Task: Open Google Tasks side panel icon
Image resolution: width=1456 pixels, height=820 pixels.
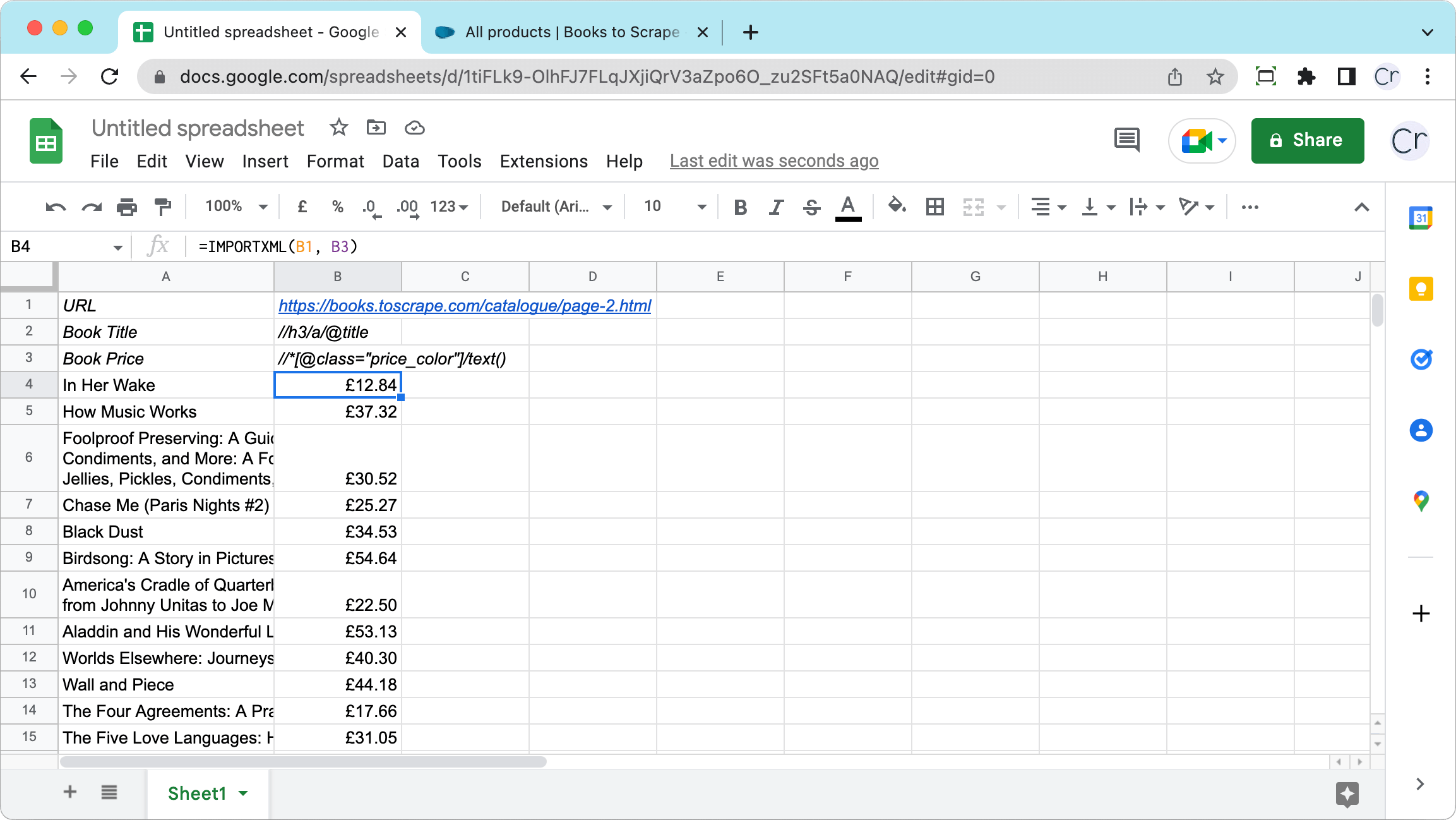Action: [1421, 359]
